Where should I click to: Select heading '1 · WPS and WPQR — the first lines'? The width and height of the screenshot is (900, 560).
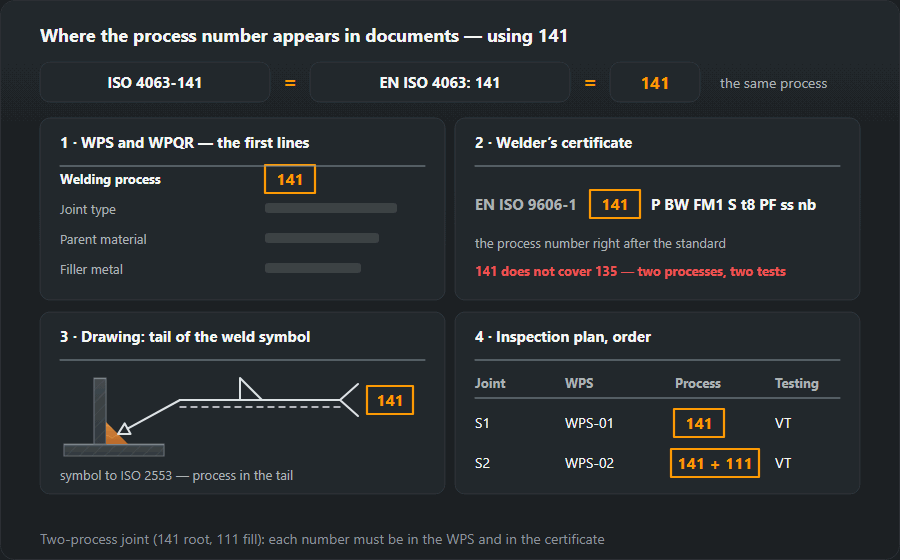click(184, 142)
